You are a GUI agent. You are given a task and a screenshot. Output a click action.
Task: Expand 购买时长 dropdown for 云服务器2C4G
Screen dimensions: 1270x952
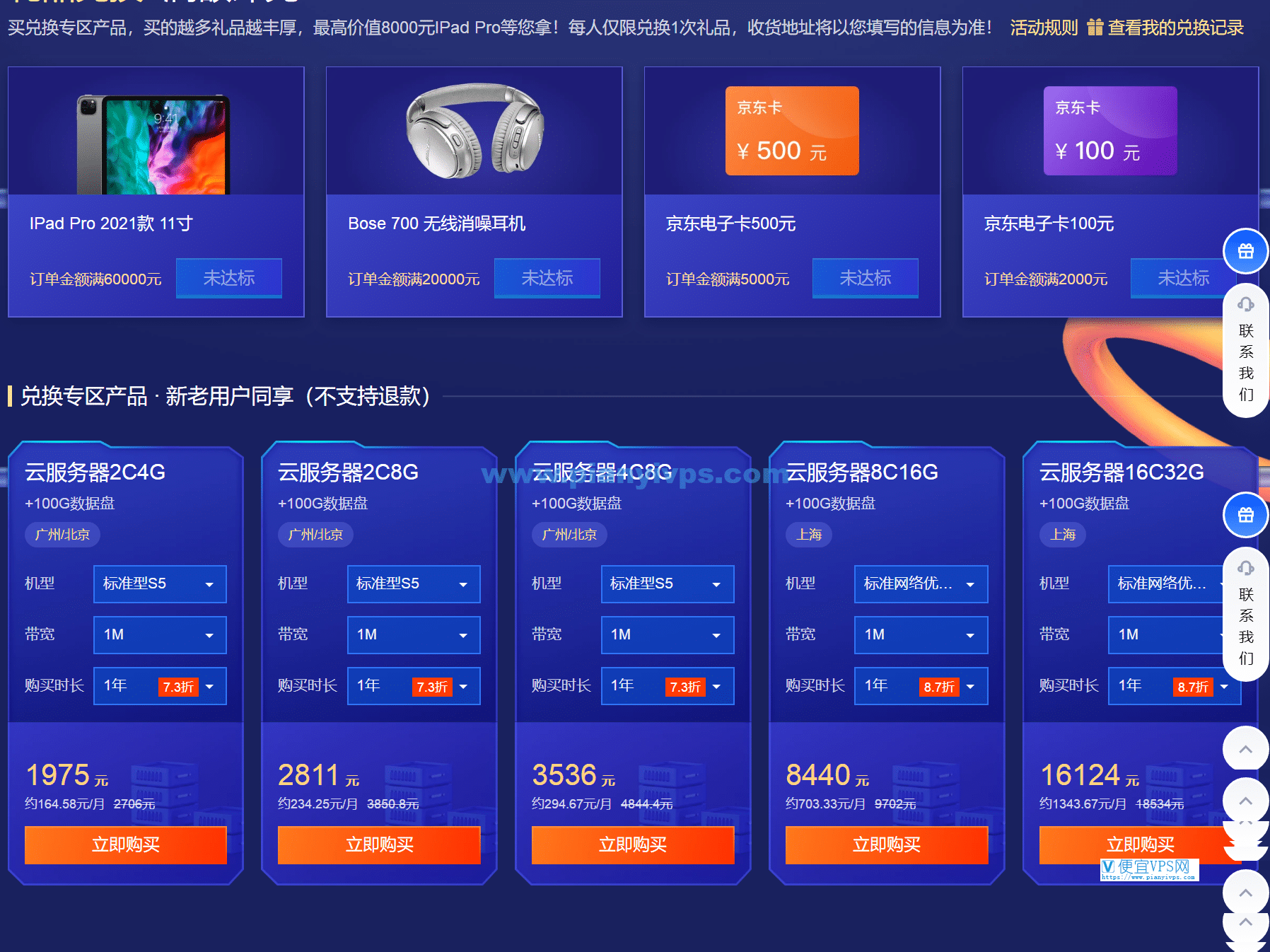click(160, 686)
